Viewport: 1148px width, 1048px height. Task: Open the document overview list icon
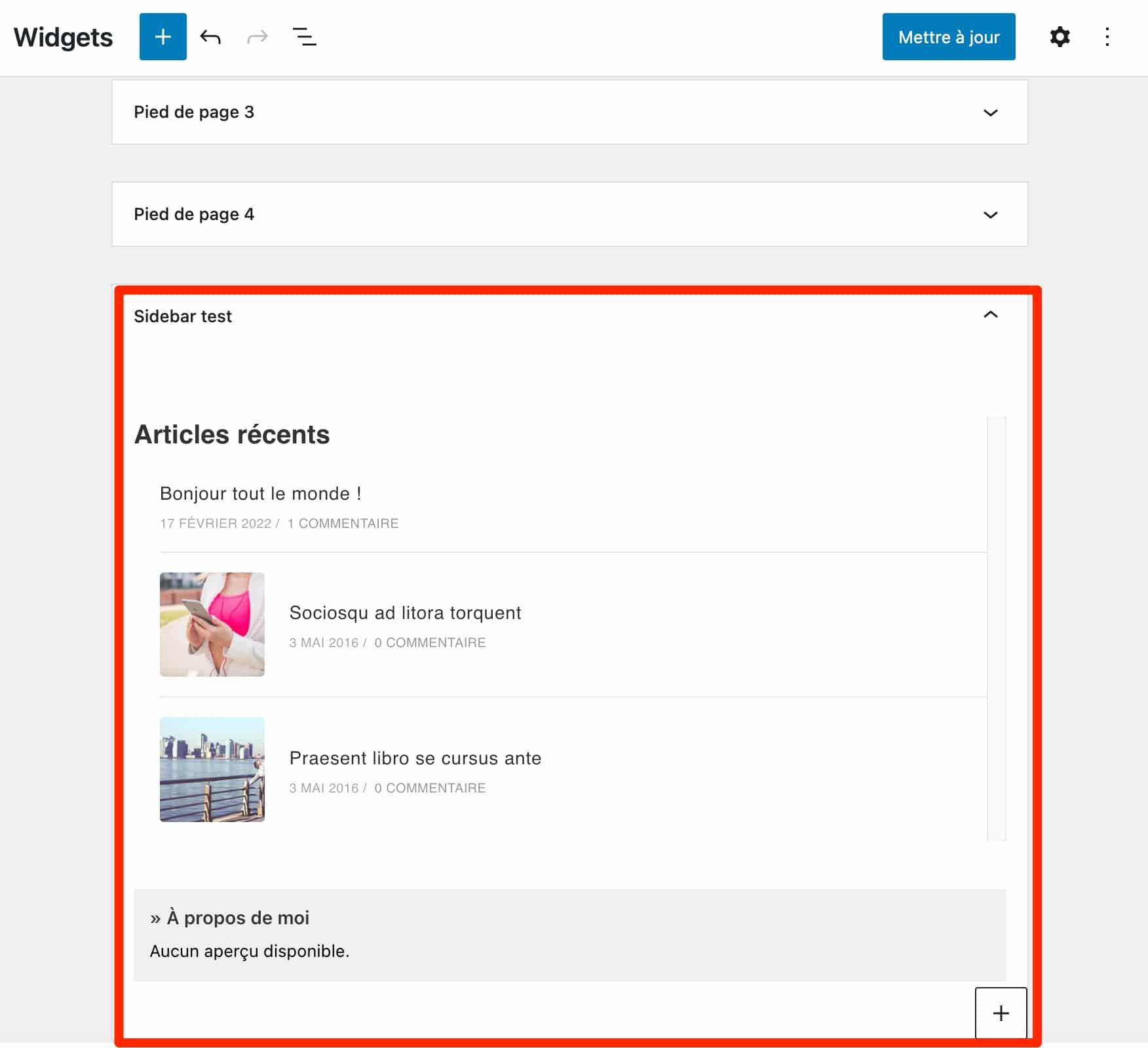point(304,37)
